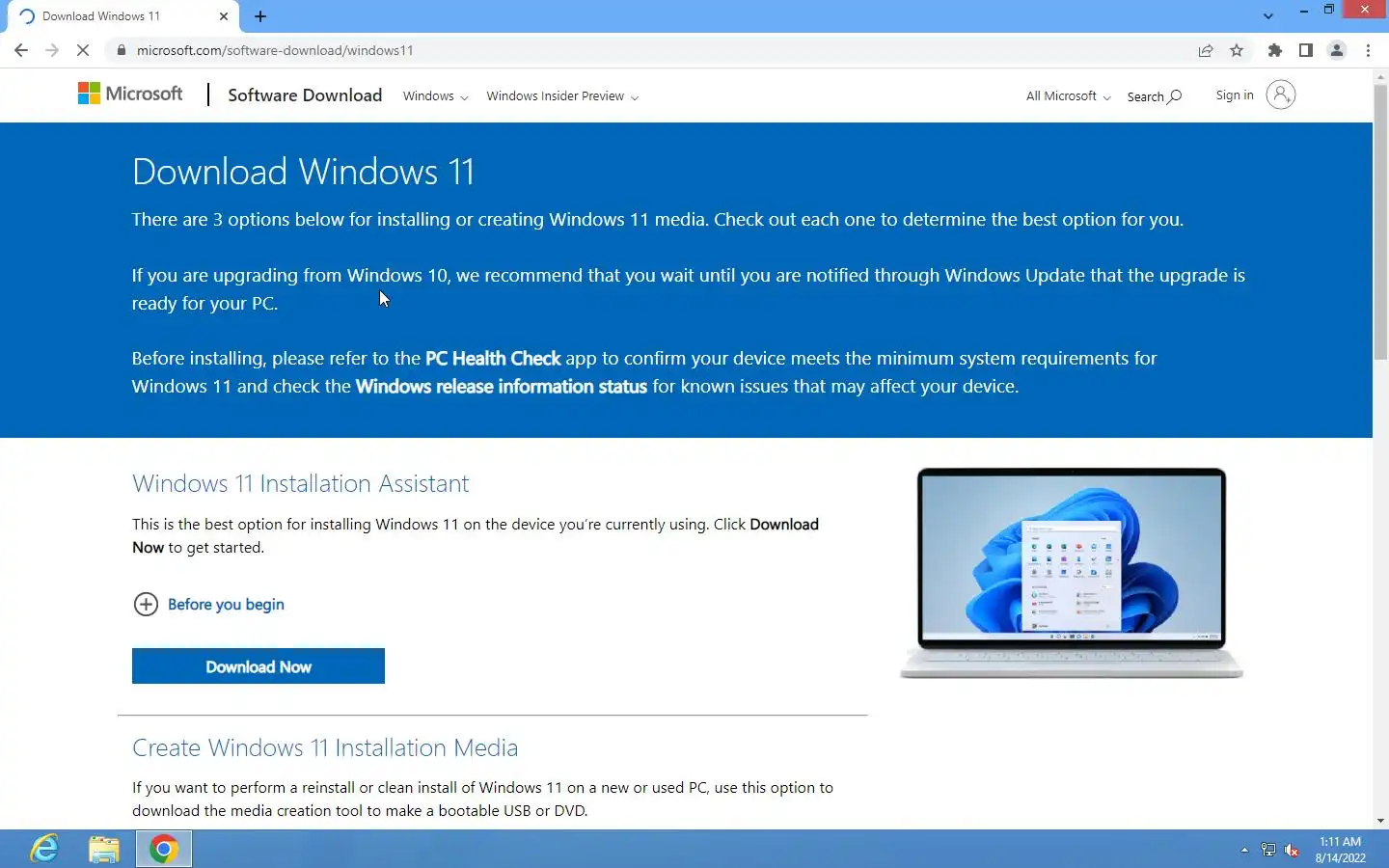Expand the All Microsoft menu

[x=1068, y=96]
